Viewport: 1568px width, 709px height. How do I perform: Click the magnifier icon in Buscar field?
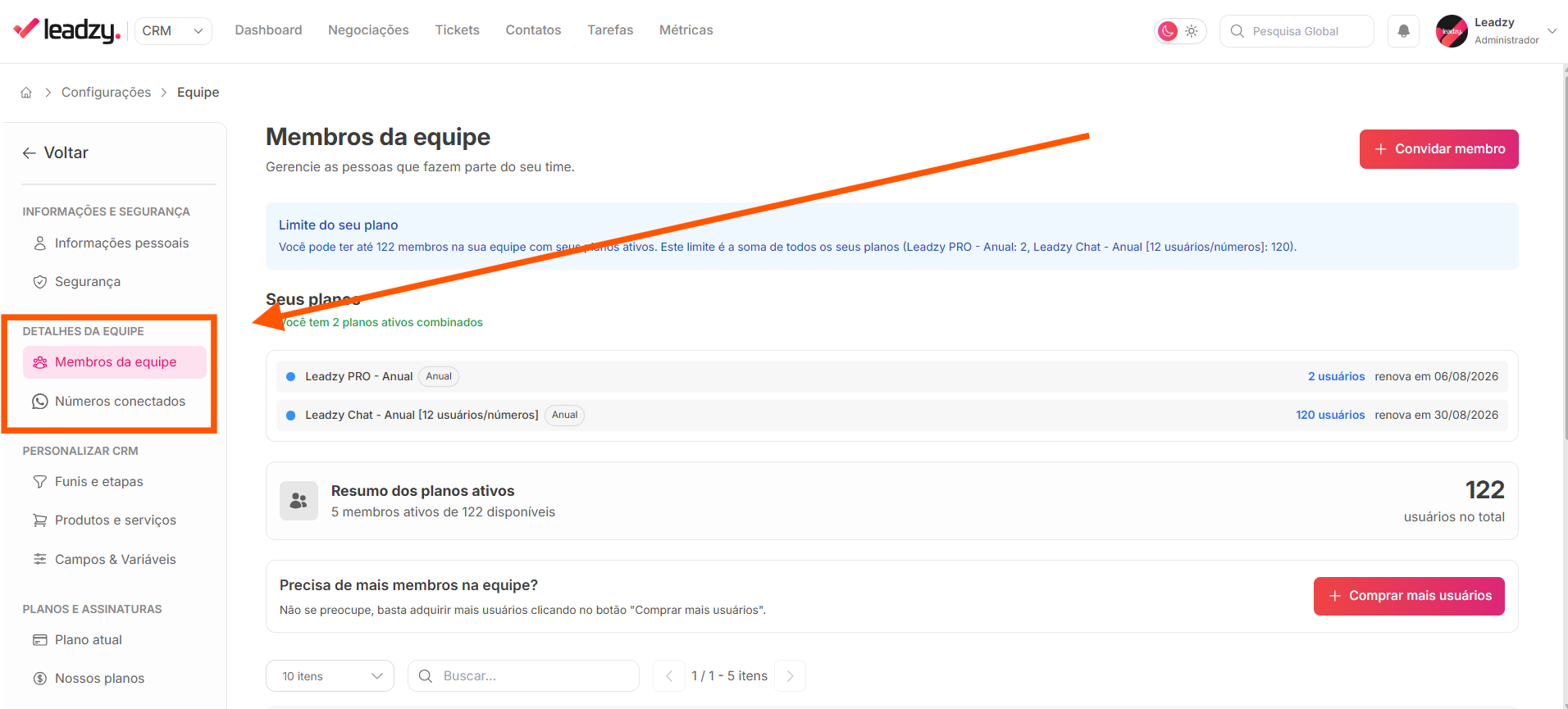(x=426, y=676)
